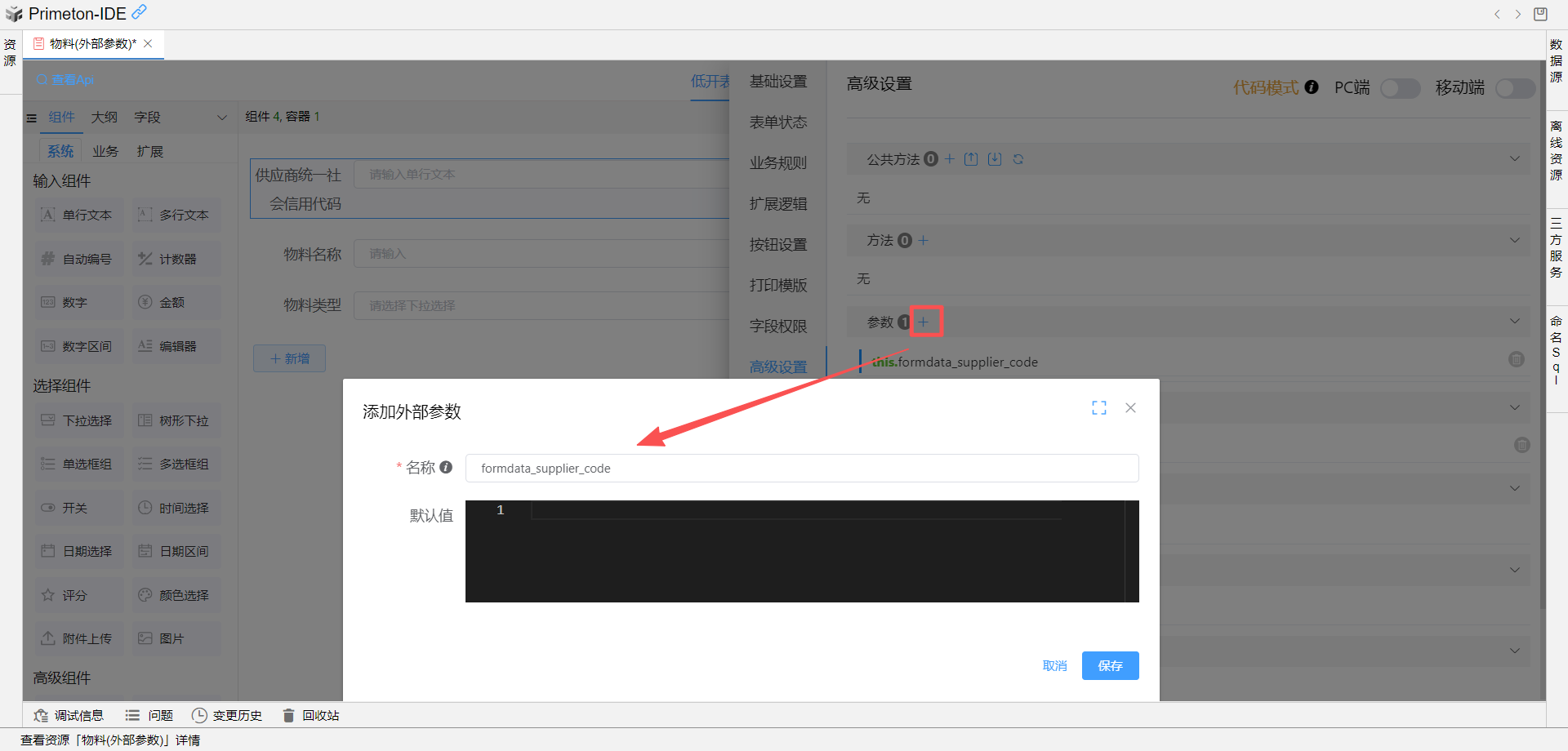1568x751 pixels.
Task: Toggle the 移动端 code mode switch
Action: pyautogui.click(x=1514, y=88)
